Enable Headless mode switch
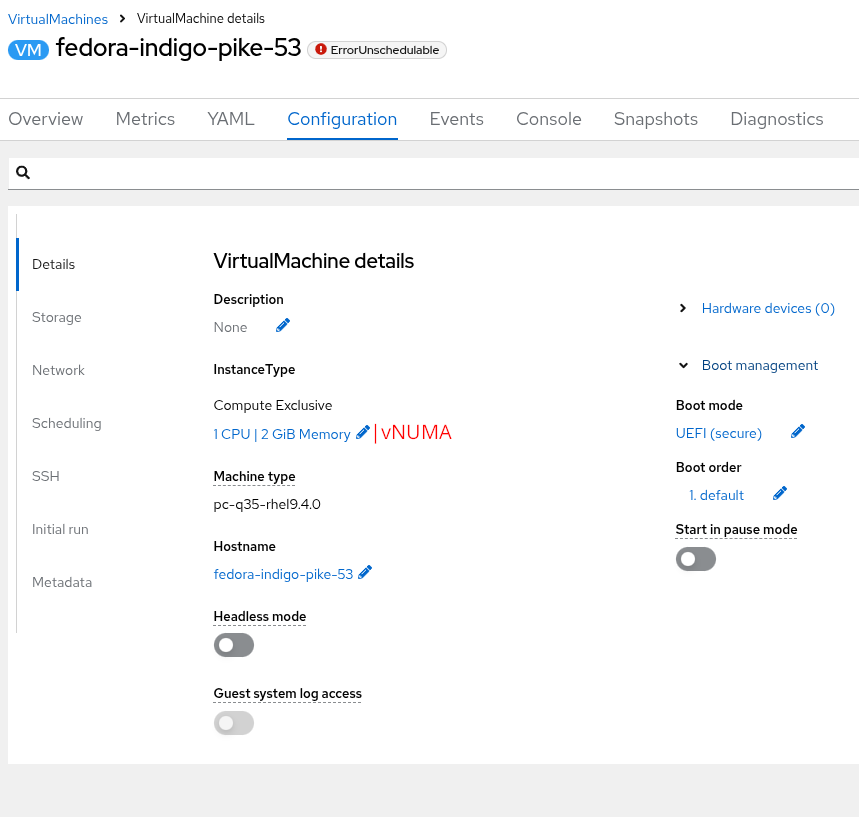859x817 pixels. [234, 646]
